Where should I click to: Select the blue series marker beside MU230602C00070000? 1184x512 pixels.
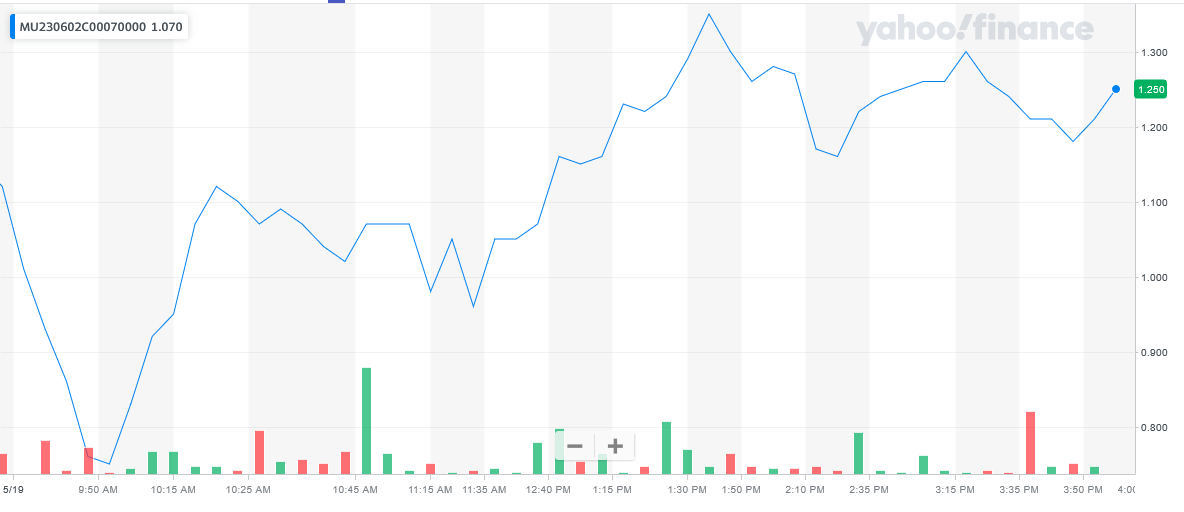13,27
